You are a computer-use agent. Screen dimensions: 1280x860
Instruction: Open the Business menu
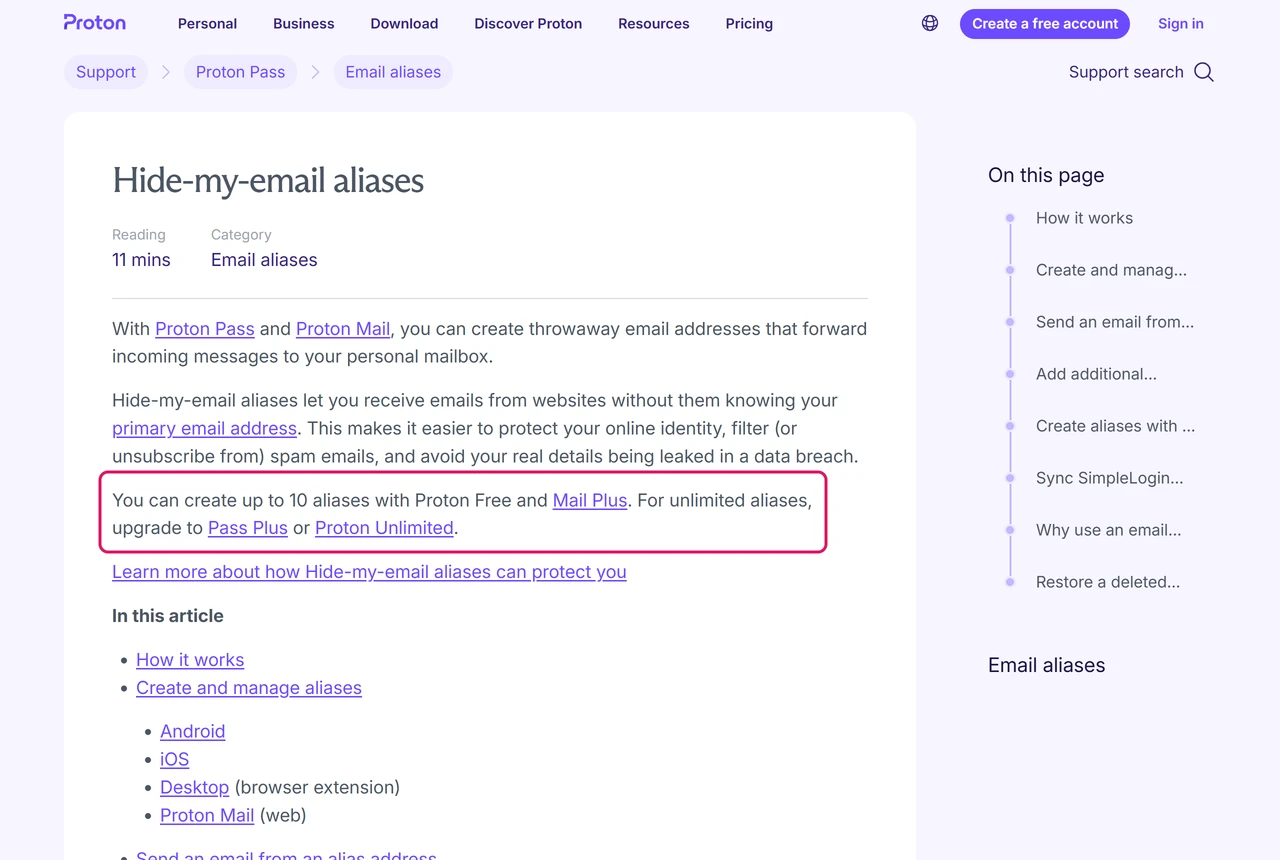tap(304, 24)
